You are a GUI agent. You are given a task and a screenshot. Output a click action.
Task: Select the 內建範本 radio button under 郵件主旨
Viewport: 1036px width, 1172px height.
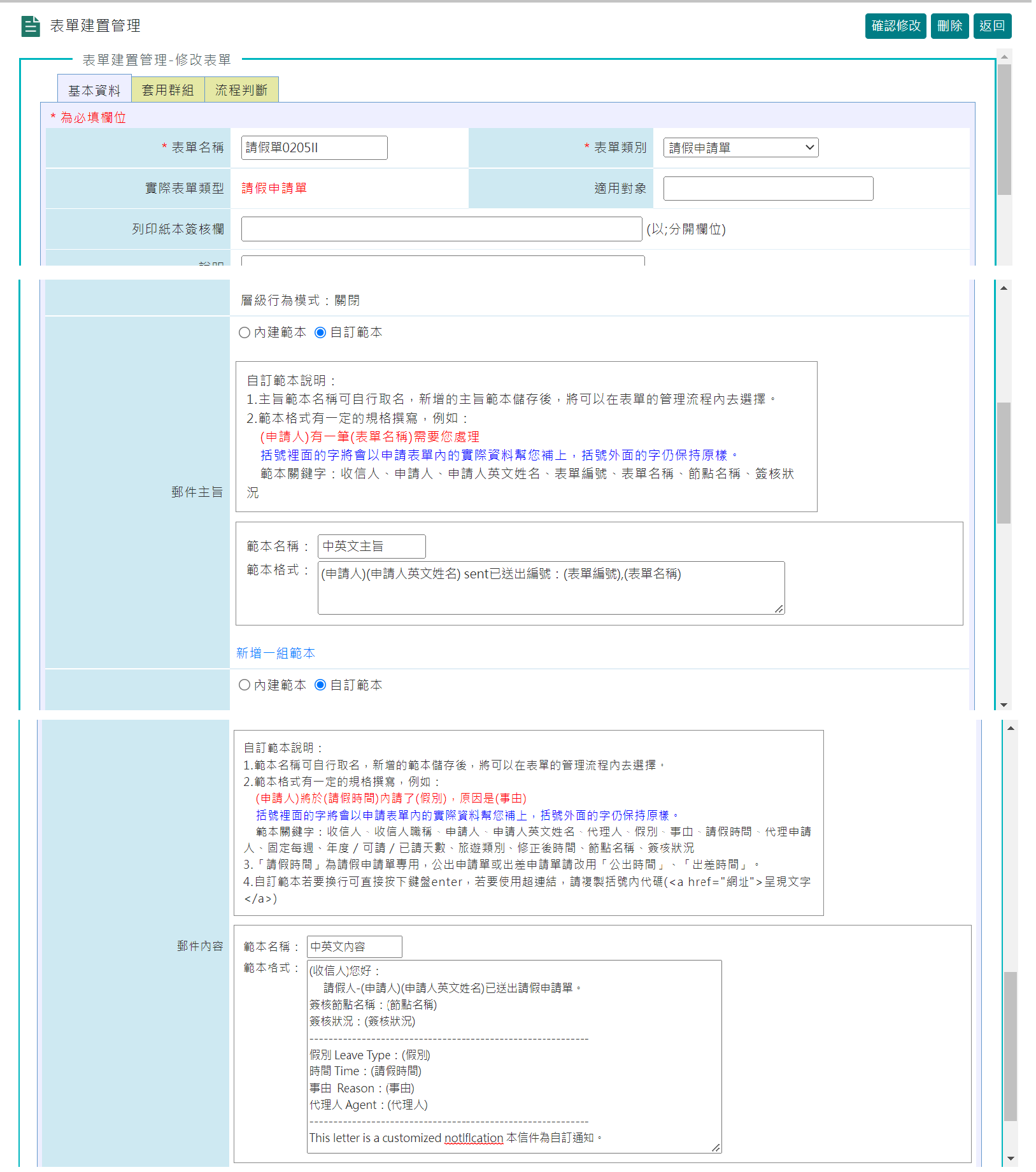click(x=245, y=332)
